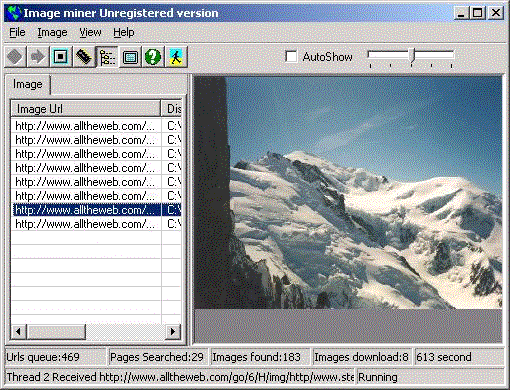The height and width of the screenshot is (390, 510).
Task: Select the Image tab above the list
Action: point(28,84)
